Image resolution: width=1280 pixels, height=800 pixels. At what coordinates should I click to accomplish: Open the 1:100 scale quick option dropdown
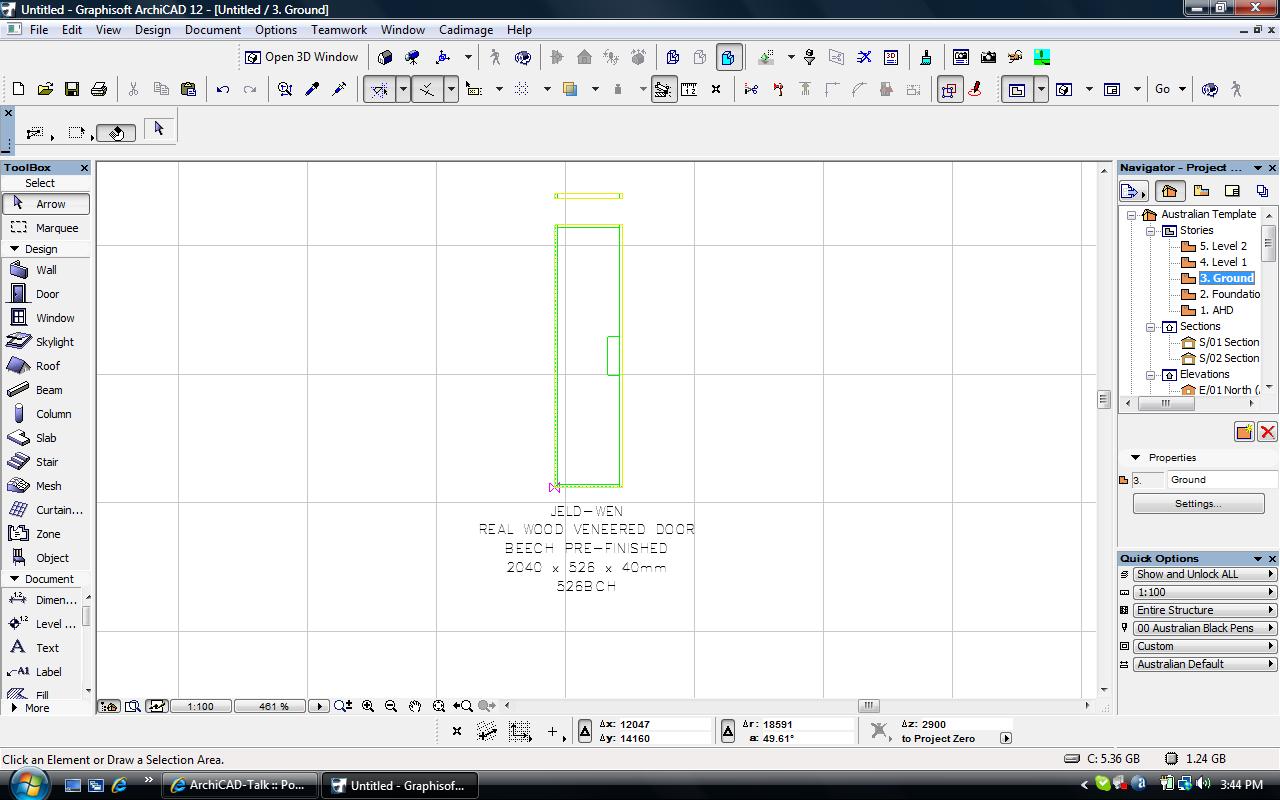coord(1205,592)
